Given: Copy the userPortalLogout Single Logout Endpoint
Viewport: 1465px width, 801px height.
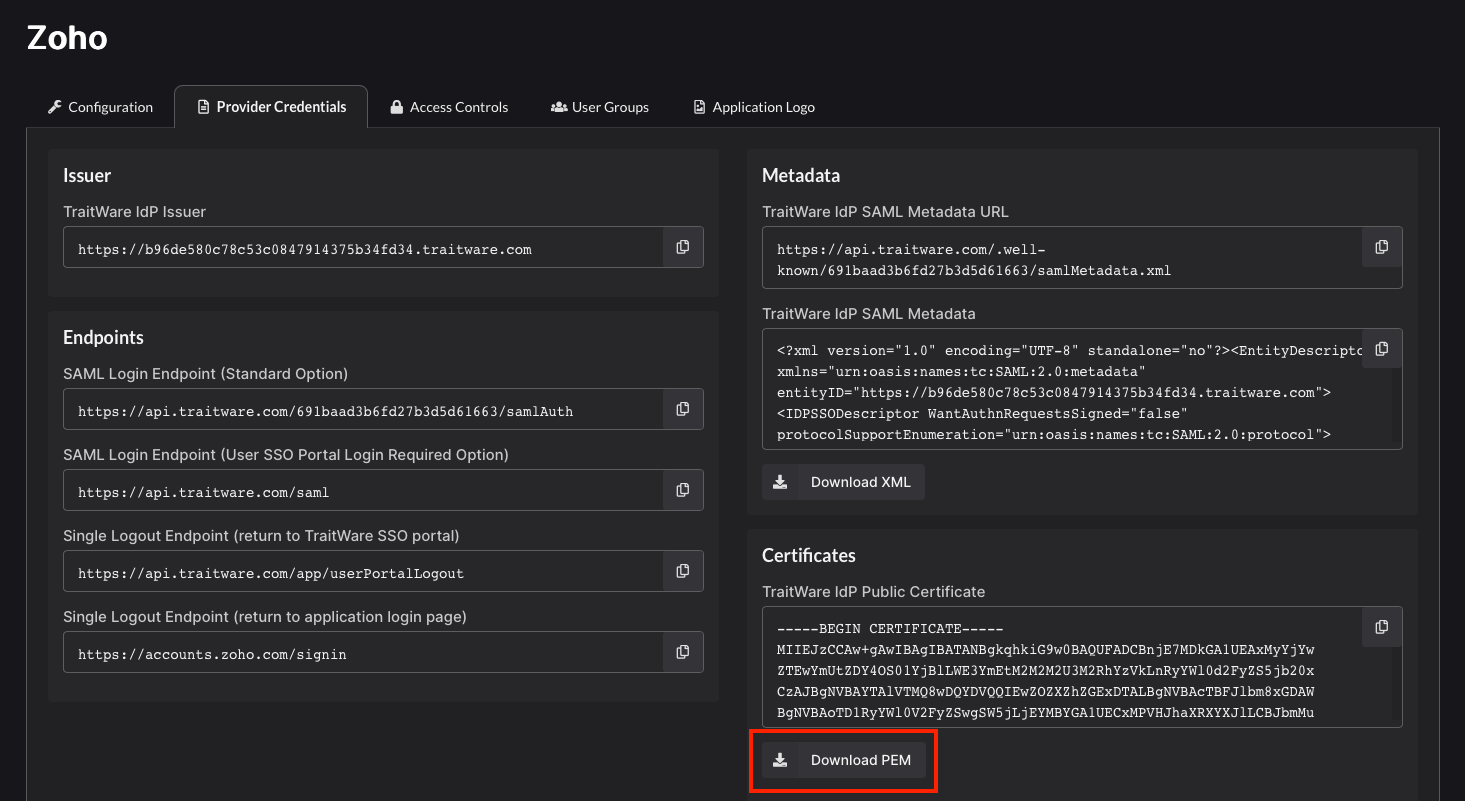Looking at the screenshot, I should (x=683, y=571).
